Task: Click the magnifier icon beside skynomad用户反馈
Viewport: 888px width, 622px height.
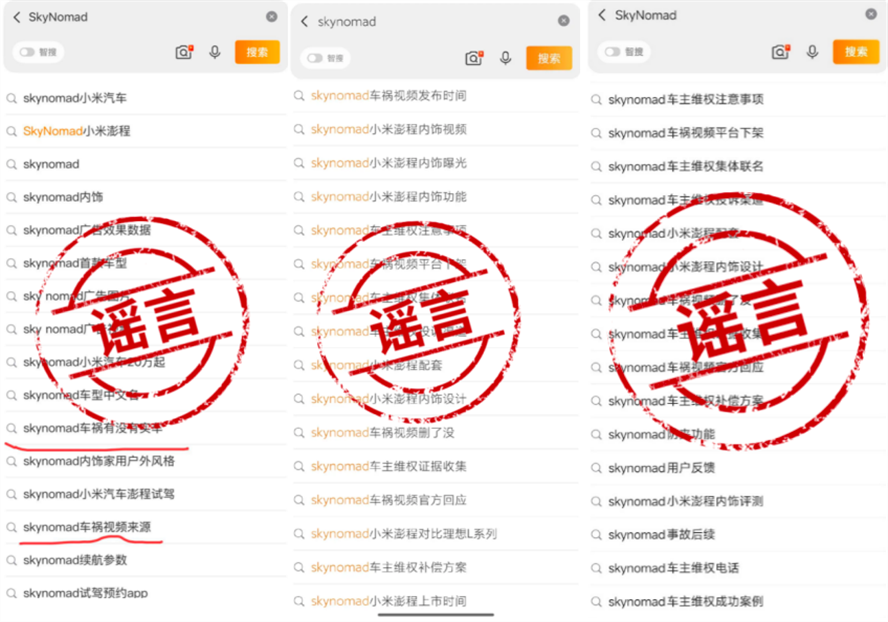Action: click(596, 468)
